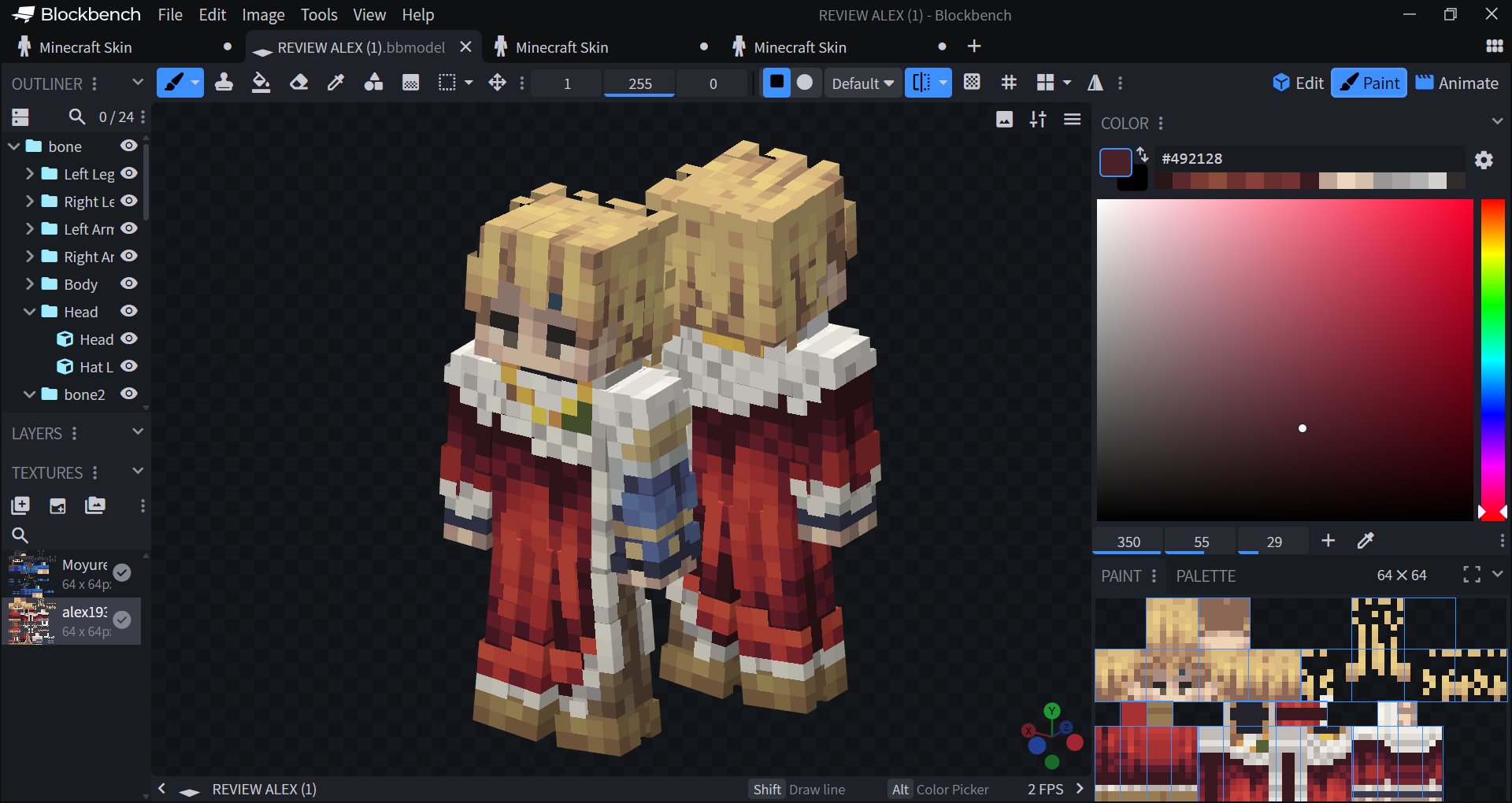Screen dimensions: 1512x803
Task: Choose the Gradient tool in toolbar
Action: click(x=410, y=83)
